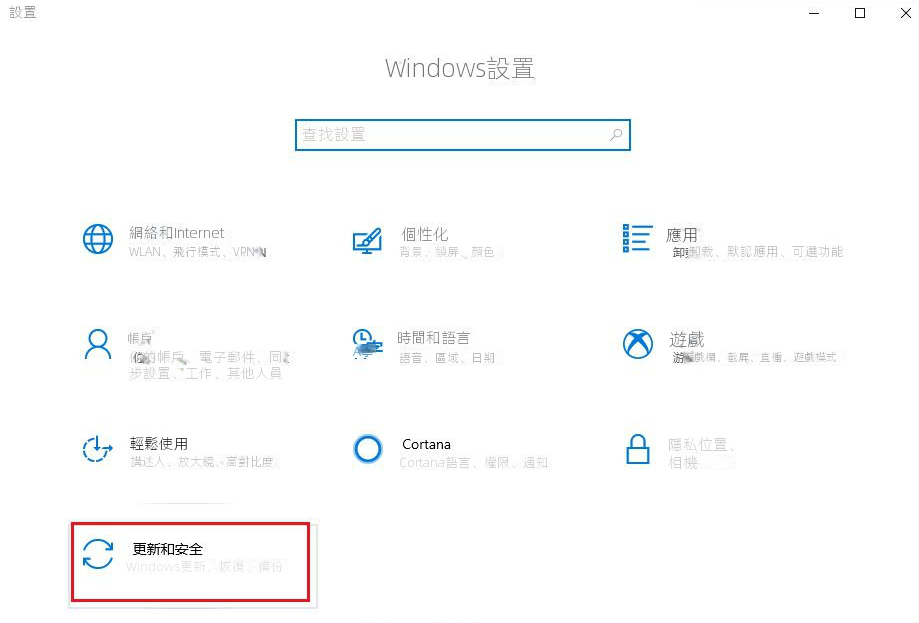This screenshot has width=919, height=623.
Task: Minimize the 設置 window
Action: 814,13
